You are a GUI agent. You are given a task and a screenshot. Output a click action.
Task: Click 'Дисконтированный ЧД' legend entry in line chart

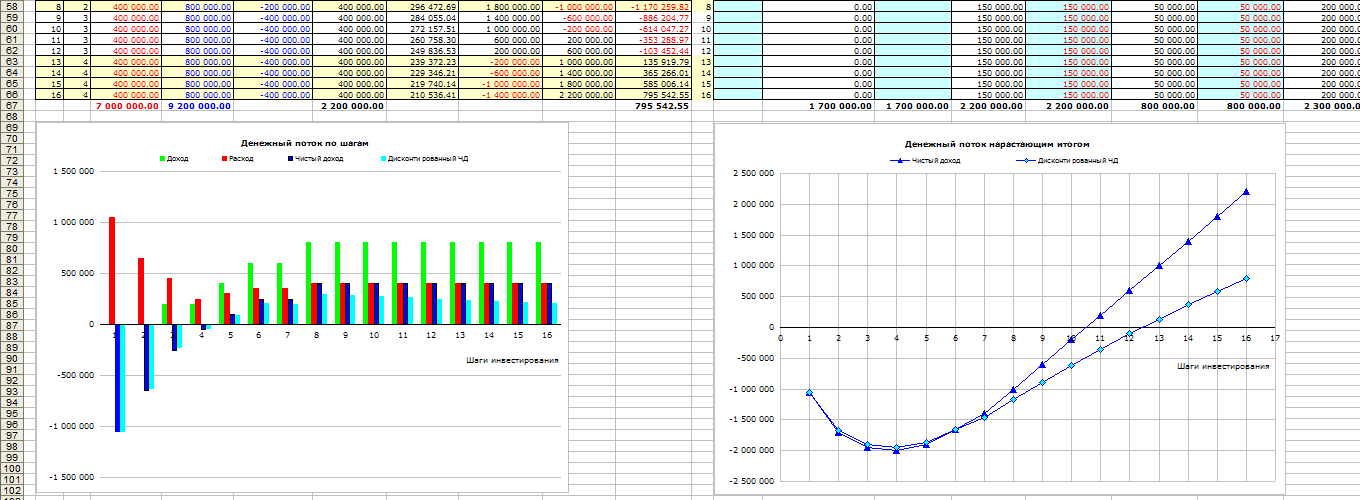click(x=1068, y=161)
